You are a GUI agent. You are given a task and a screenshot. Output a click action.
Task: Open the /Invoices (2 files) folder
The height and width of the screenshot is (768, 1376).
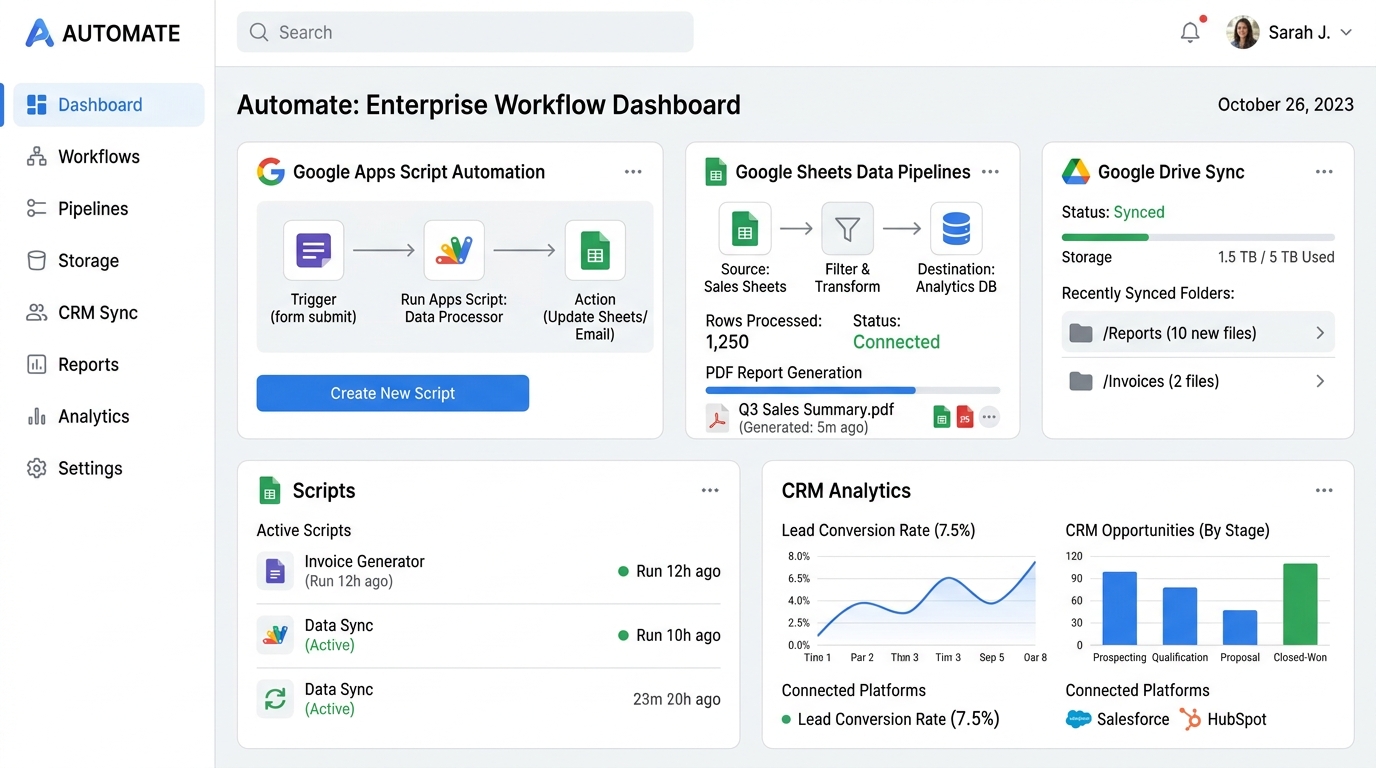(1198, 381)
